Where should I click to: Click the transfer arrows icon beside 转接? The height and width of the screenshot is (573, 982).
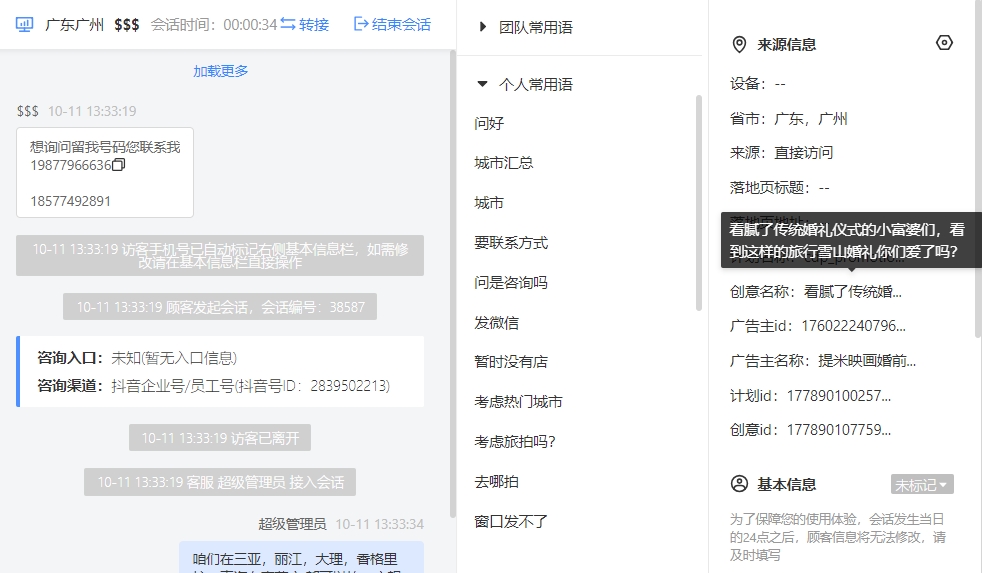pyautogui.click(x=288, y=24)
